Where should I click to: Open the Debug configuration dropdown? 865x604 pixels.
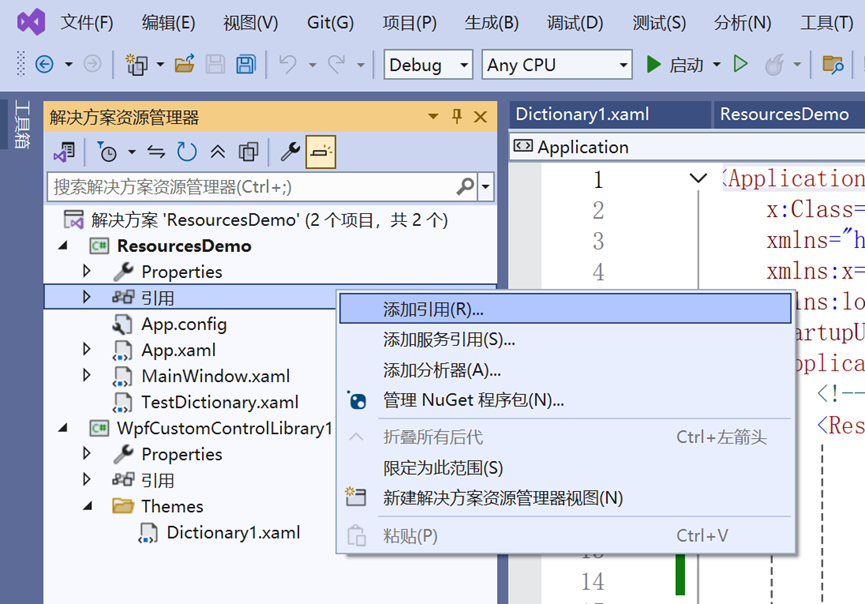[428, 65]
